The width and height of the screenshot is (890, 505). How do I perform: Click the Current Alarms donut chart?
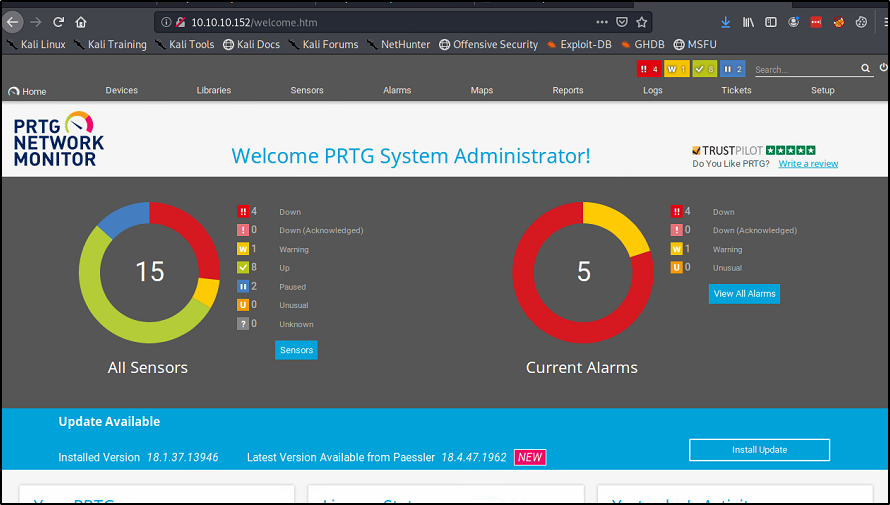point(583,272)
